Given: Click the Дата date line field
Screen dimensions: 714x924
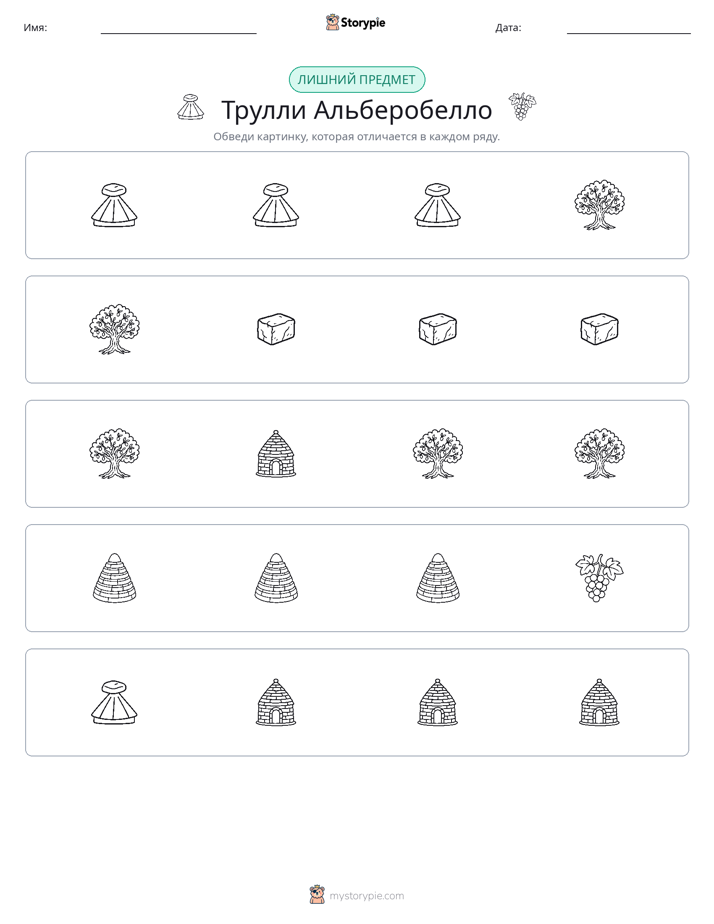Looking at the screenshot, I should pyautogui.click(x=629, y=28).
